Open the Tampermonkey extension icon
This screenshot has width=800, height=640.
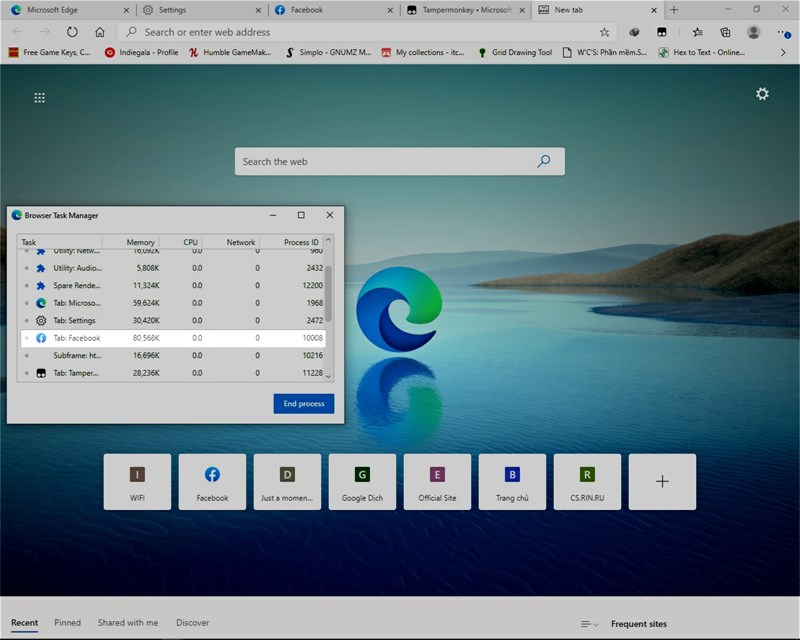tap(662, 32)
